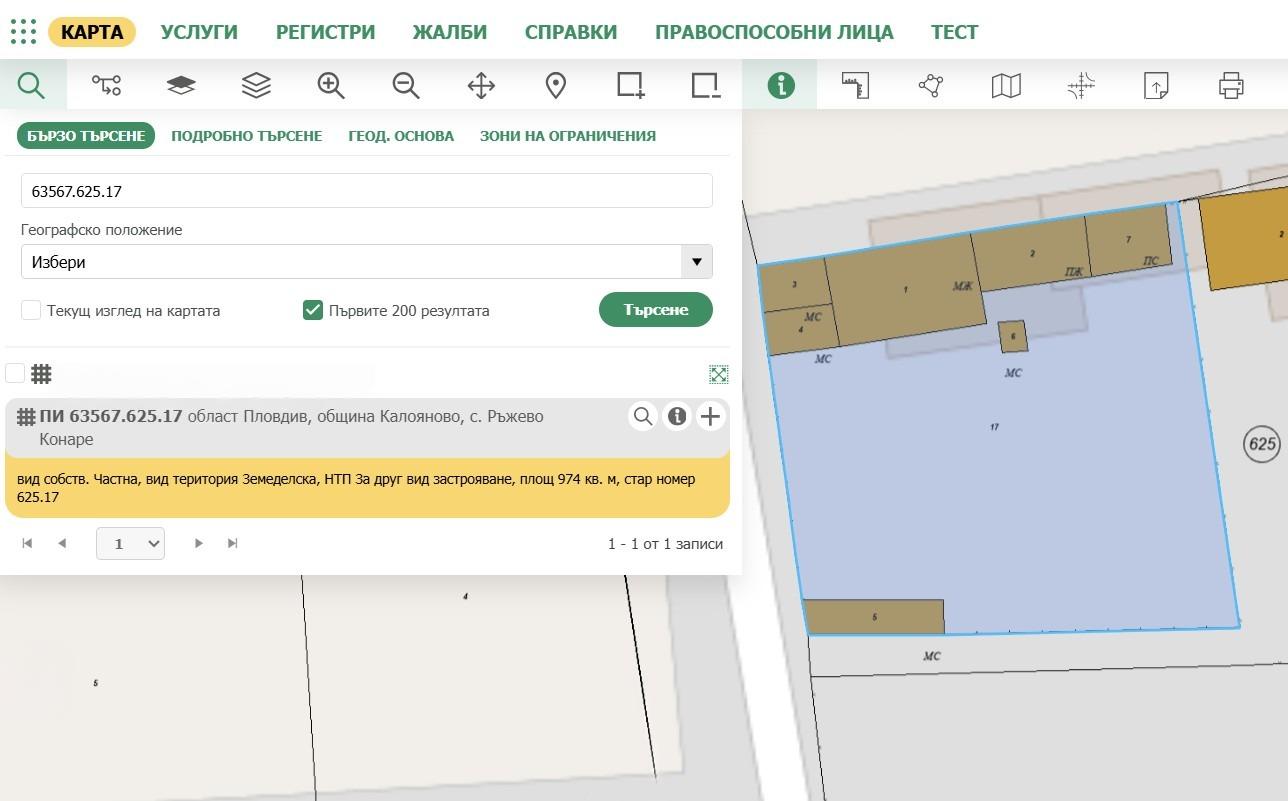1288x801 pixels.
Task: Expand the 'Избери' geographic position dropdown
Action: 367,262
